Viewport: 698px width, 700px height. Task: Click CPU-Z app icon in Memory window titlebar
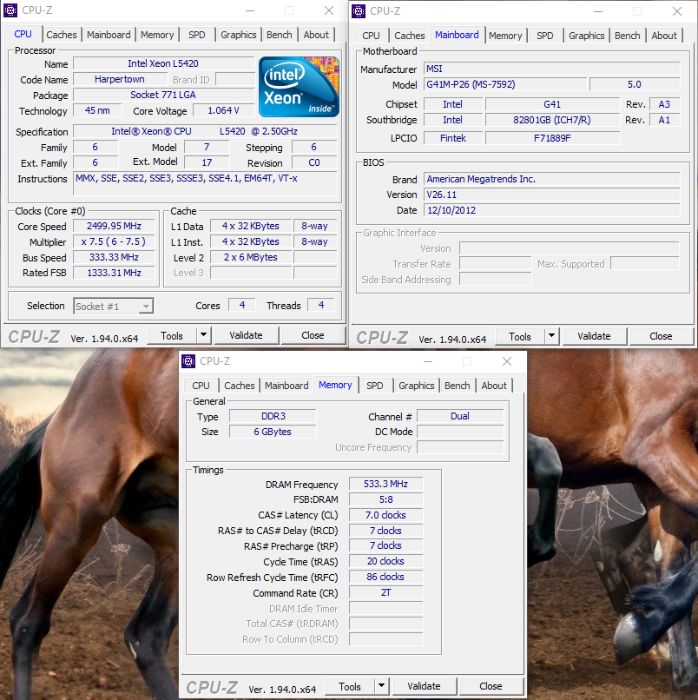coord(188,361)
